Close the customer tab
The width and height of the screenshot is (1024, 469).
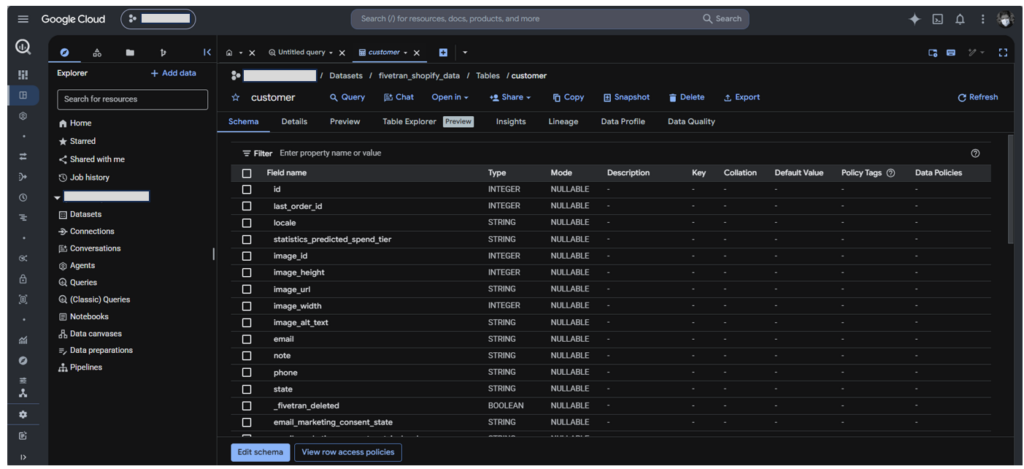(417, 53)
